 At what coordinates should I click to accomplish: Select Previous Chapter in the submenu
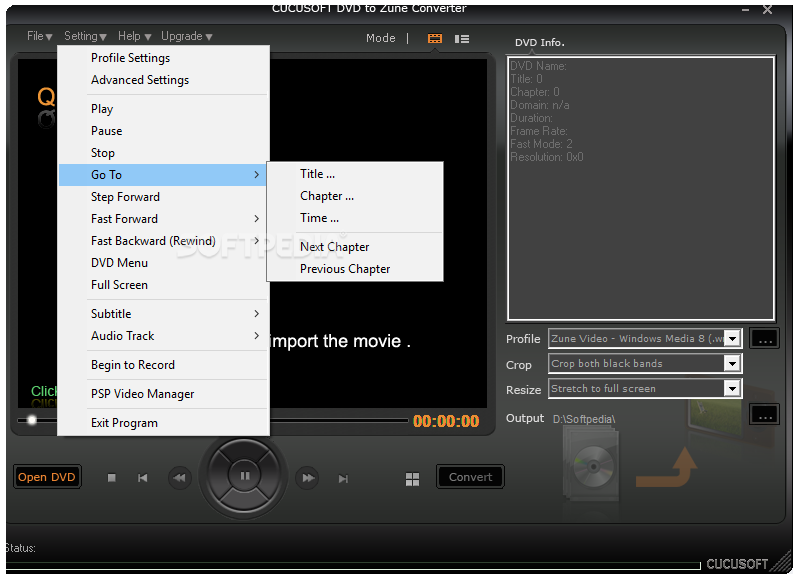pyautogui.click(x=355, y=269)
